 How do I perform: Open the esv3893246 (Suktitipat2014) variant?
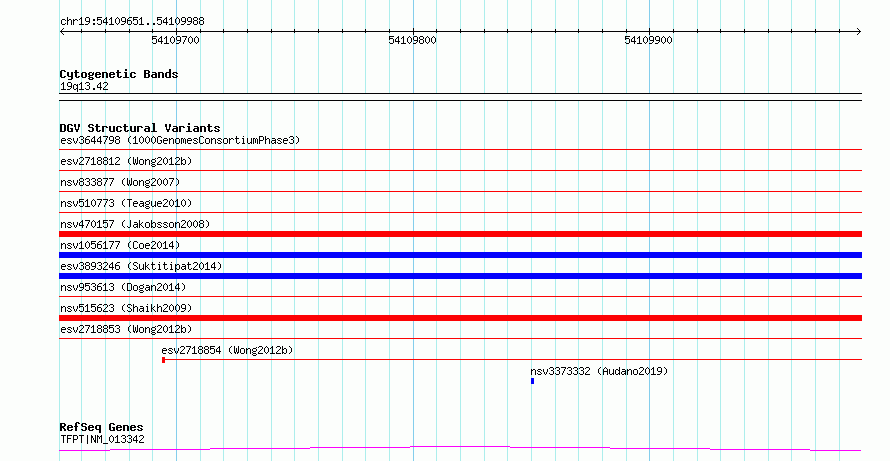141,266
